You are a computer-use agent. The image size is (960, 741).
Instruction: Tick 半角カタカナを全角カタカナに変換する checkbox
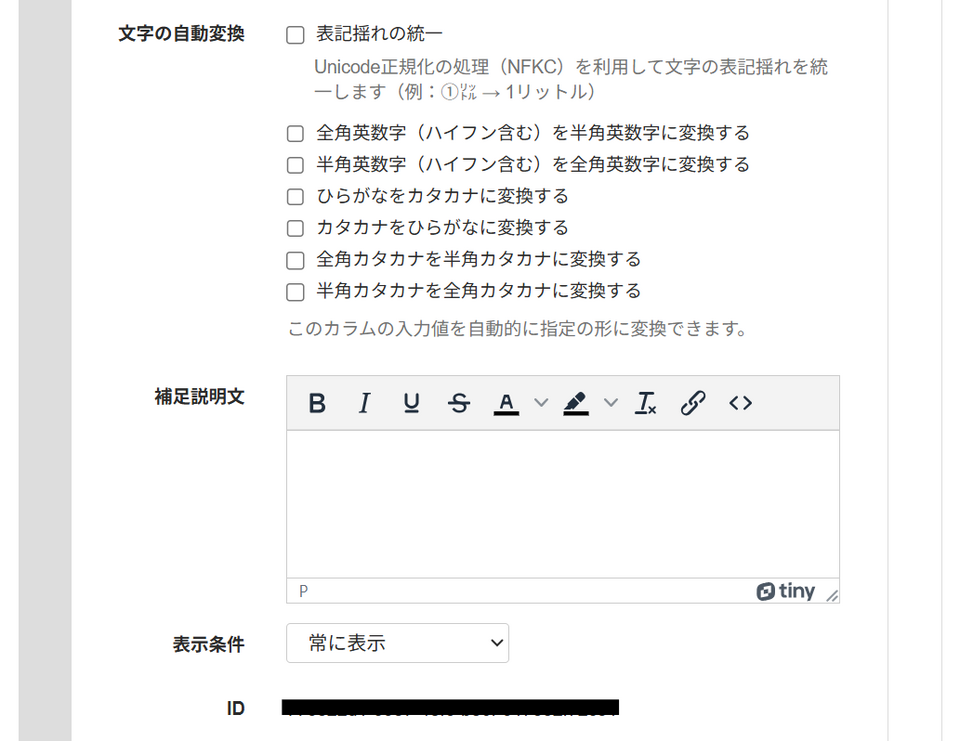[295, 292]
